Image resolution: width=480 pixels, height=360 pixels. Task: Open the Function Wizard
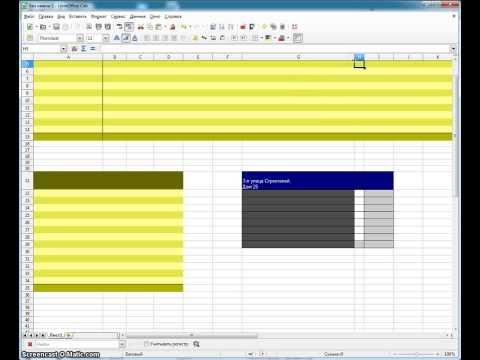tap(74, 49)
